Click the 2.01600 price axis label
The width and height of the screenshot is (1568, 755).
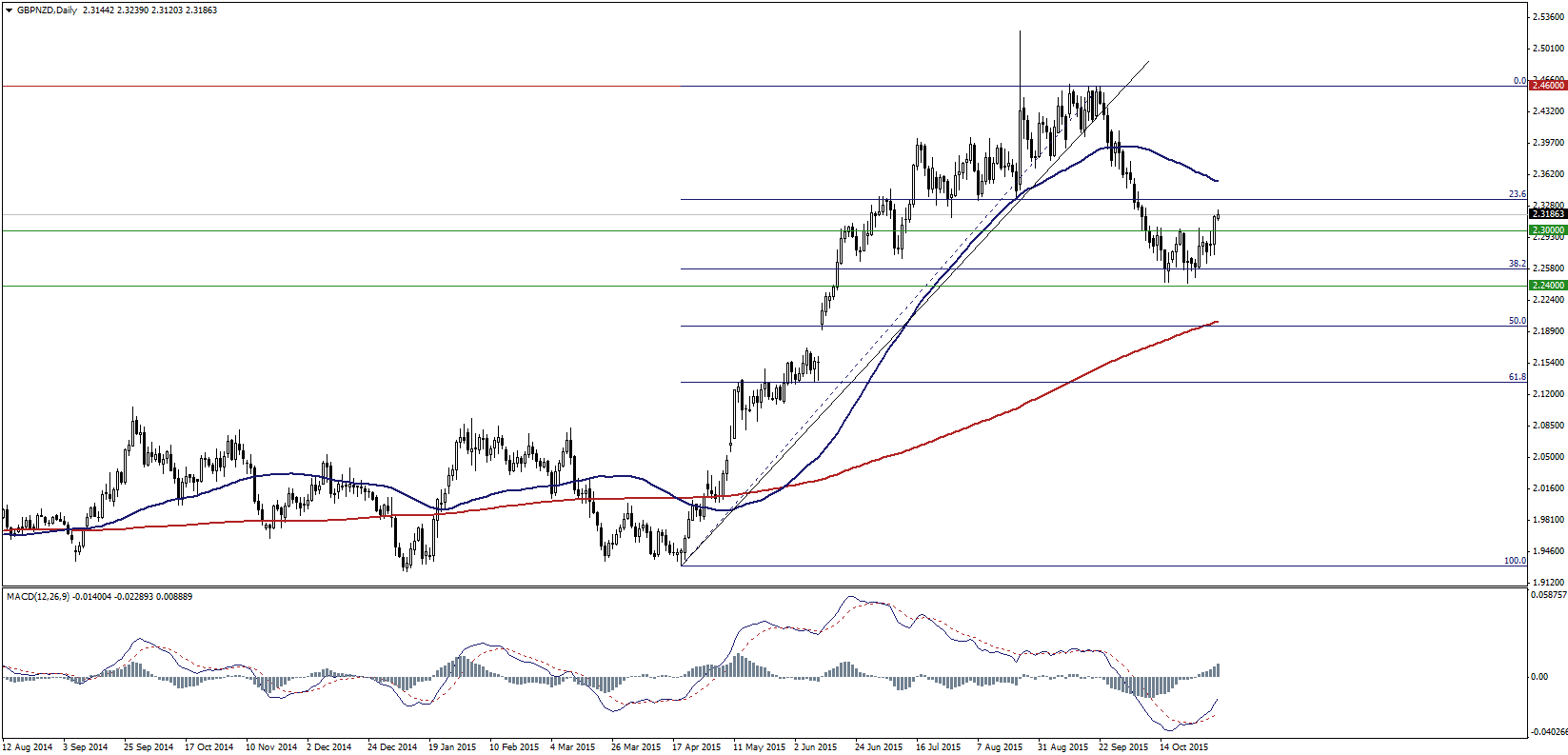[1548, 488]
